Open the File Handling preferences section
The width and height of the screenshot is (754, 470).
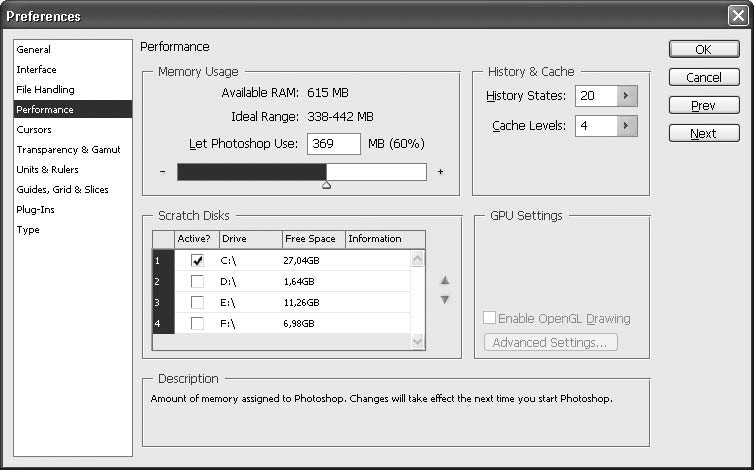click(x=45, y=90)
